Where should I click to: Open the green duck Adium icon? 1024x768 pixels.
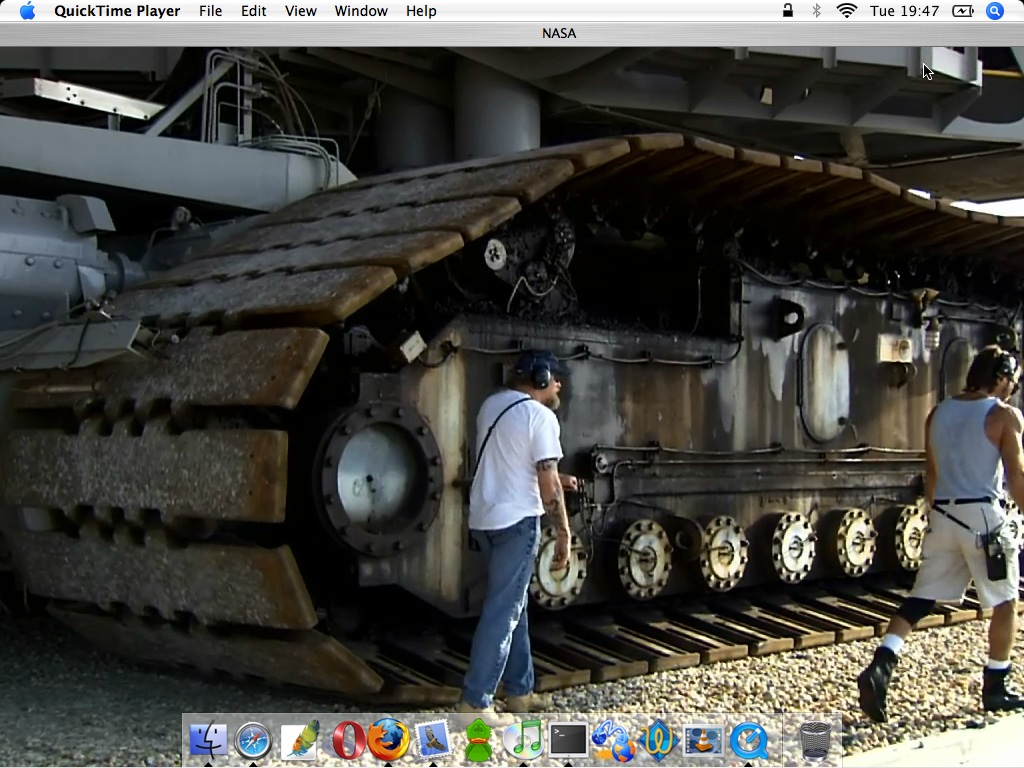[x=478, y=741]
